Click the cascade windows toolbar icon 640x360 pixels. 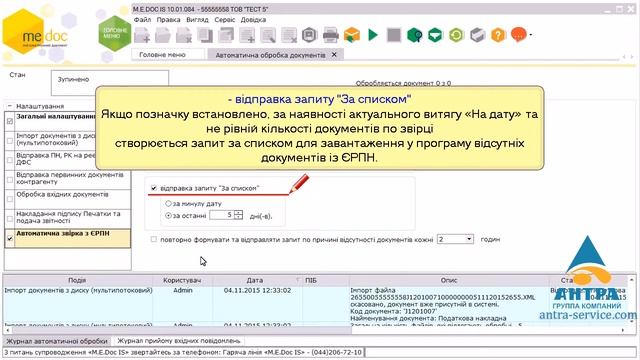point(226,35)
